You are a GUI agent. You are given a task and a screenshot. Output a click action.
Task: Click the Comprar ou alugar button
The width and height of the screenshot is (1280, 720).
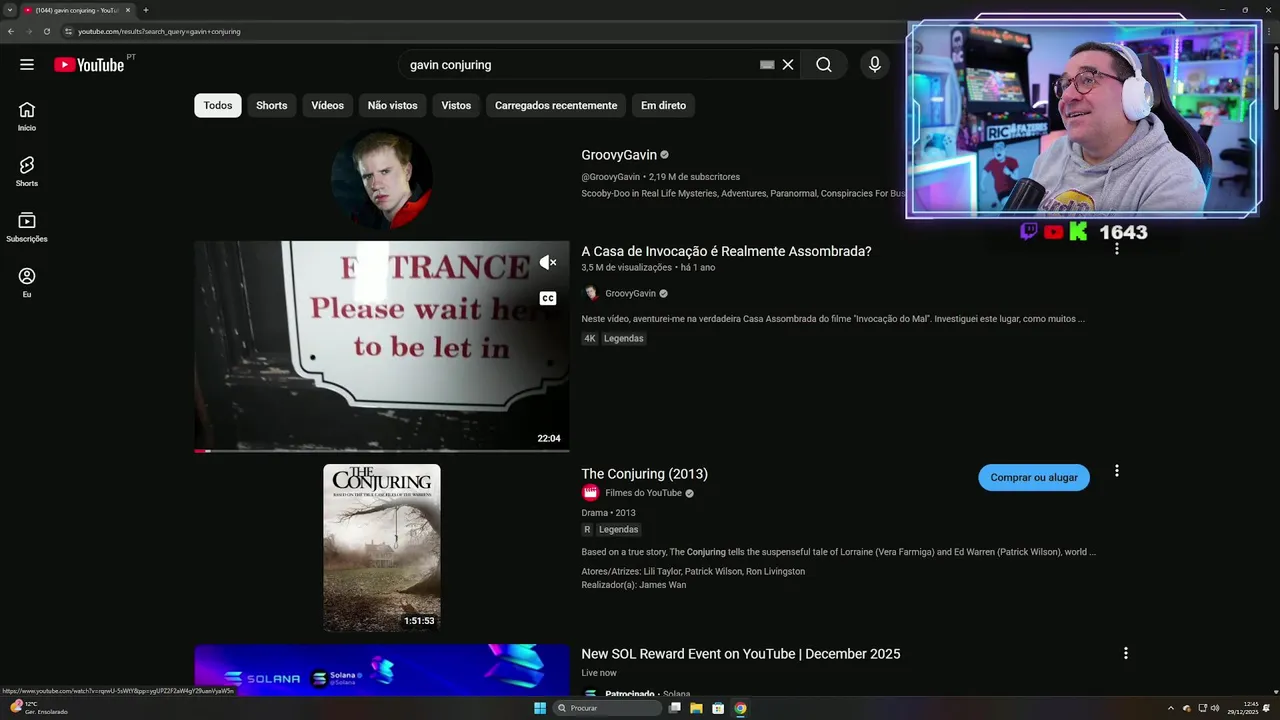click(1034, 478)
